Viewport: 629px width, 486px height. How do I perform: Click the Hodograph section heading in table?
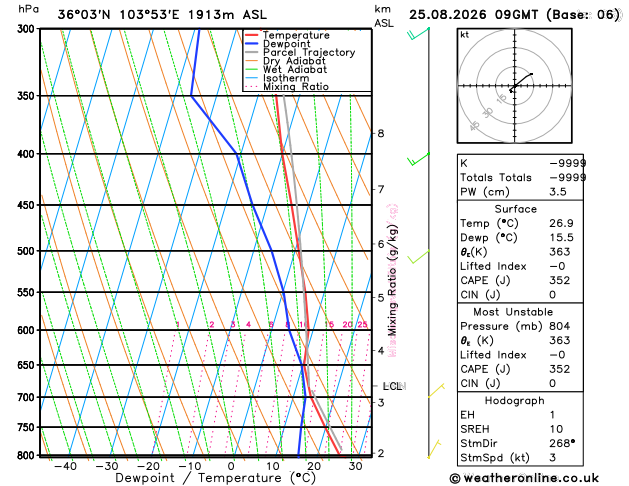tap(514, 401)
